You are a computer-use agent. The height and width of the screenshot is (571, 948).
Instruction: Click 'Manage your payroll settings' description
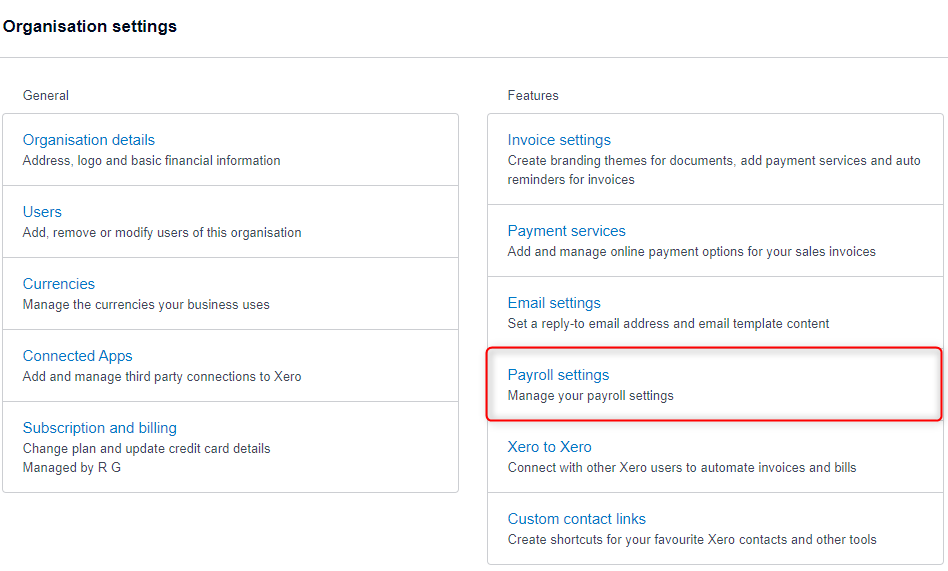pyautogui.click(x=591, y=396)
